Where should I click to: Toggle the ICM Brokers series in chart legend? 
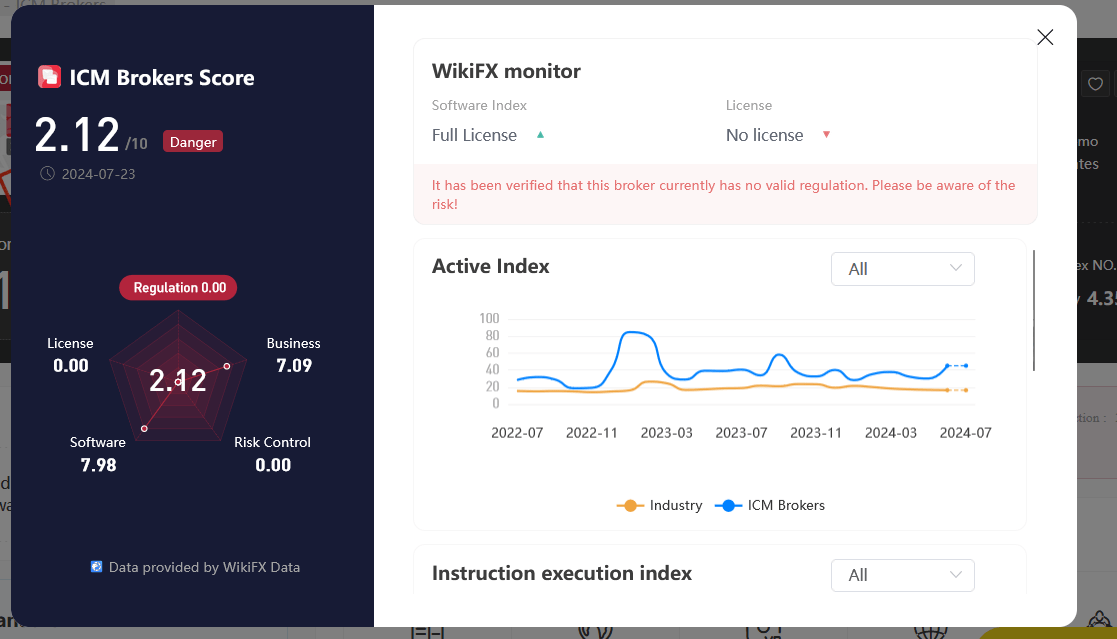pyautogui.click(x=770, y=506)
